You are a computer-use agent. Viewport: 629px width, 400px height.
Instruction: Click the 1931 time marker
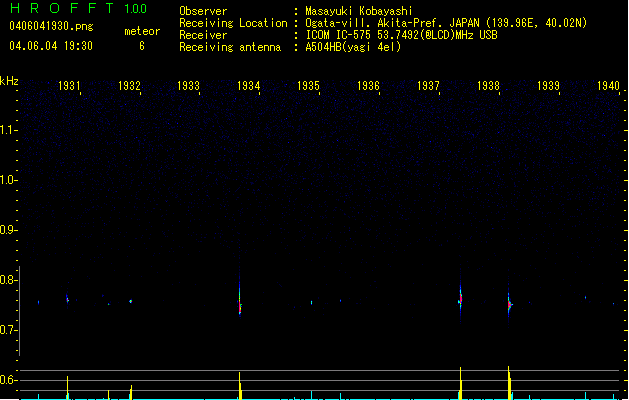pyautogui.click(x=69, y=86)
